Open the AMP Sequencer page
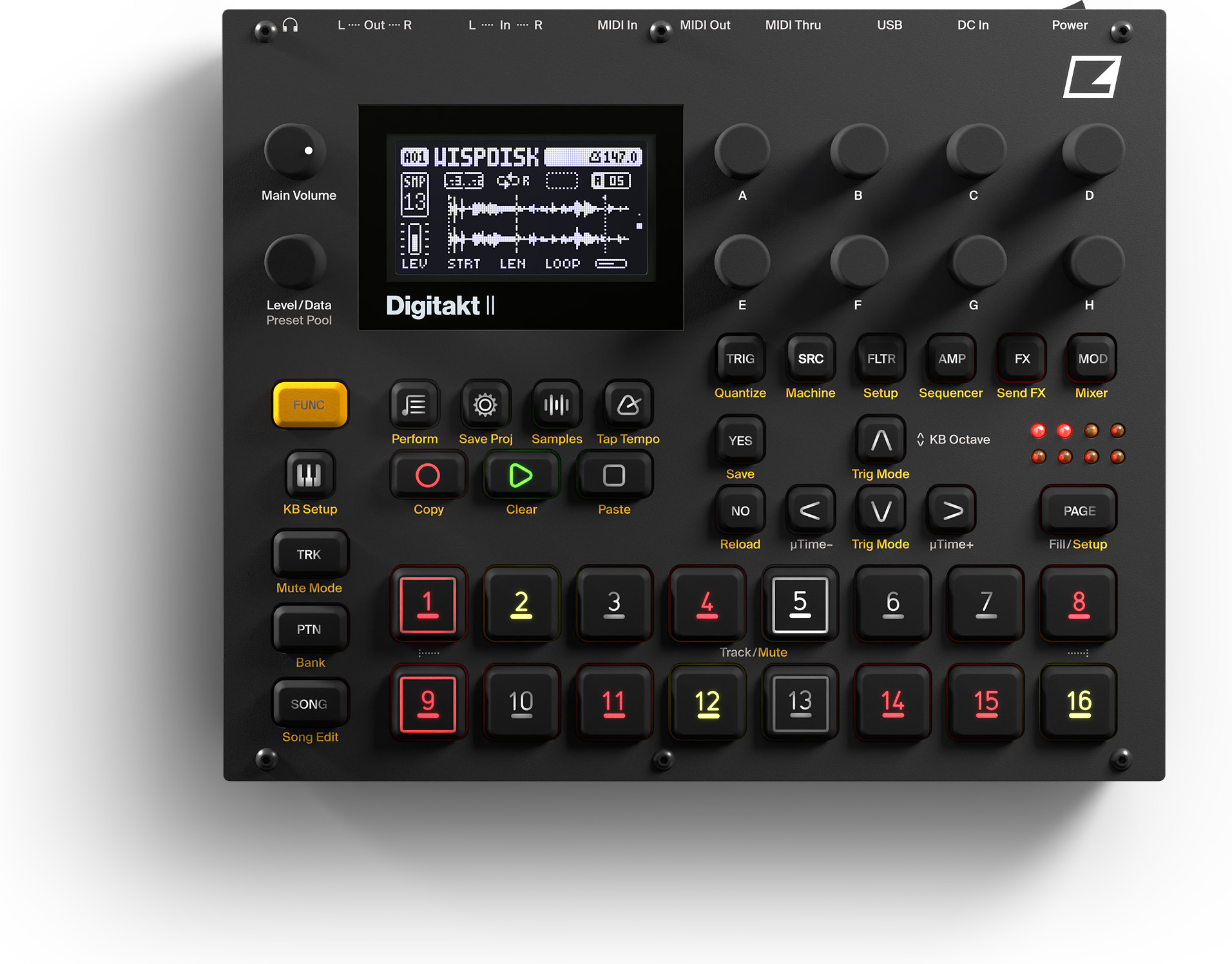 point(952,359)
